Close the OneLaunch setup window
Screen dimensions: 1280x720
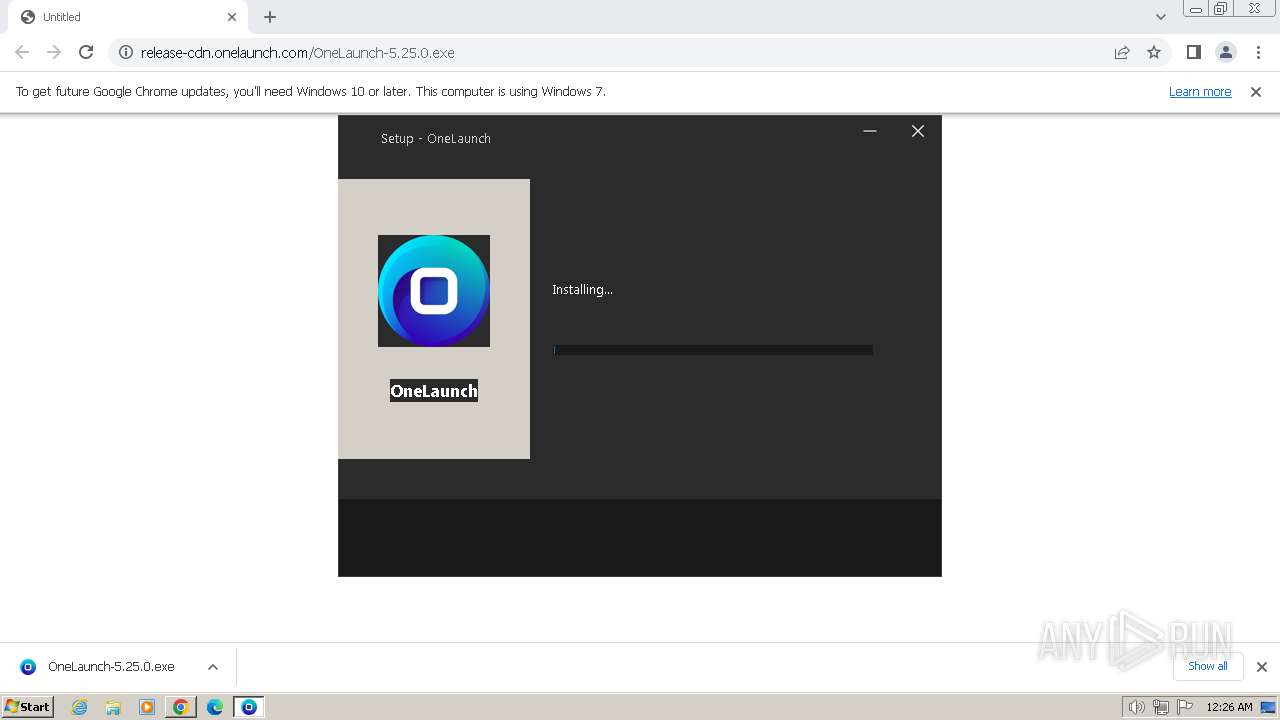click(x=918, y=131)
